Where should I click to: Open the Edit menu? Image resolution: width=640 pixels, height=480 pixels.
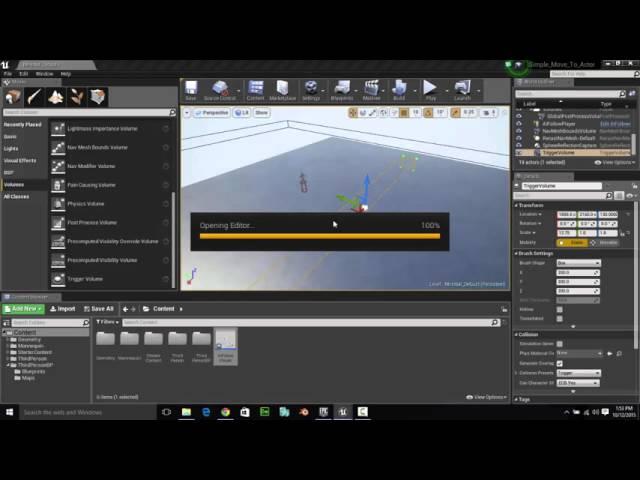click(x=24, y=74)
